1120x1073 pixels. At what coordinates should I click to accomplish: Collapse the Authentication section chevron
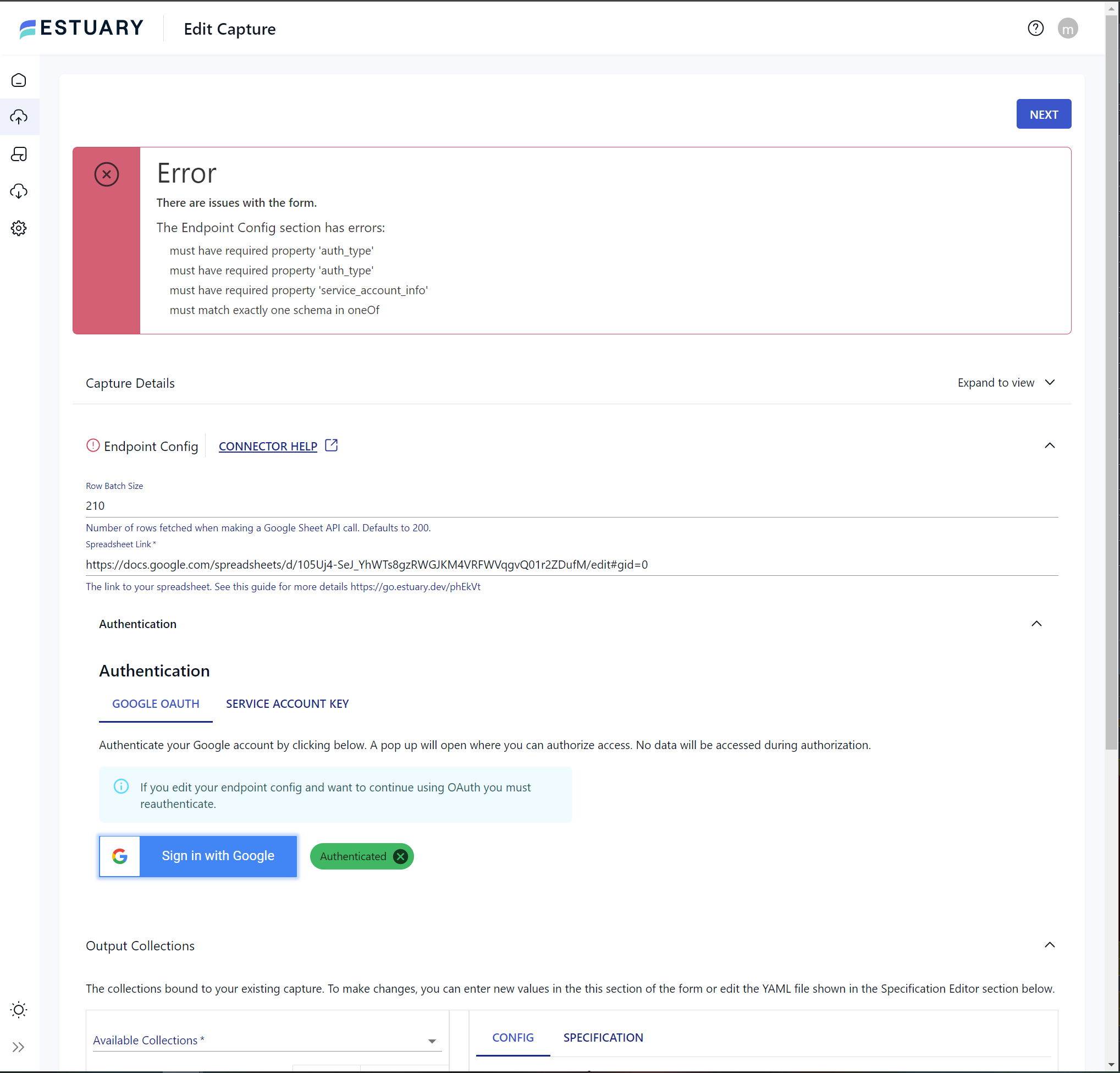(1036, 624)
